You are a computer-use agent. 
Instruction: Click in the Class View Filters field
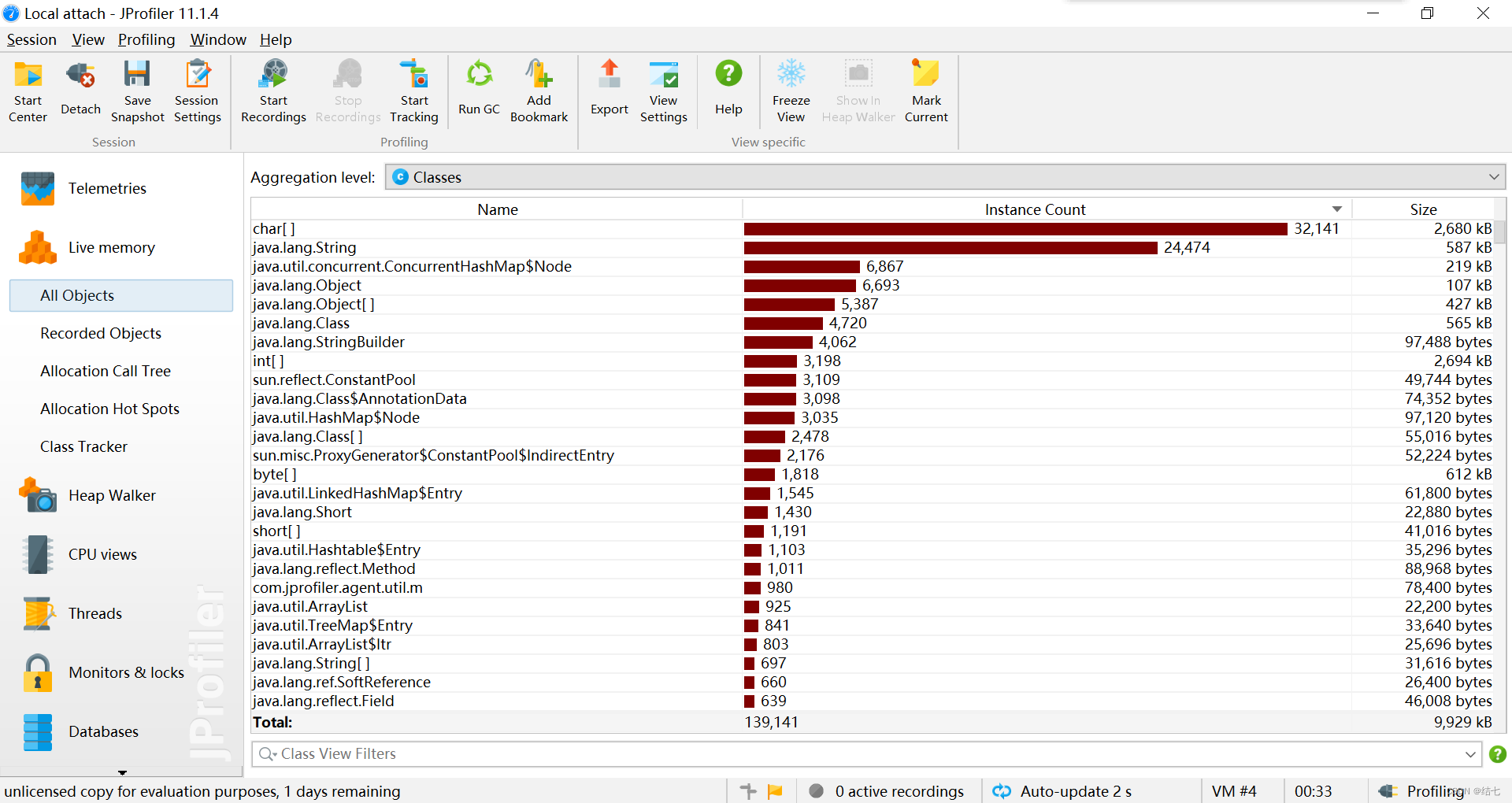pyautogui.click(x=866, y=754)
